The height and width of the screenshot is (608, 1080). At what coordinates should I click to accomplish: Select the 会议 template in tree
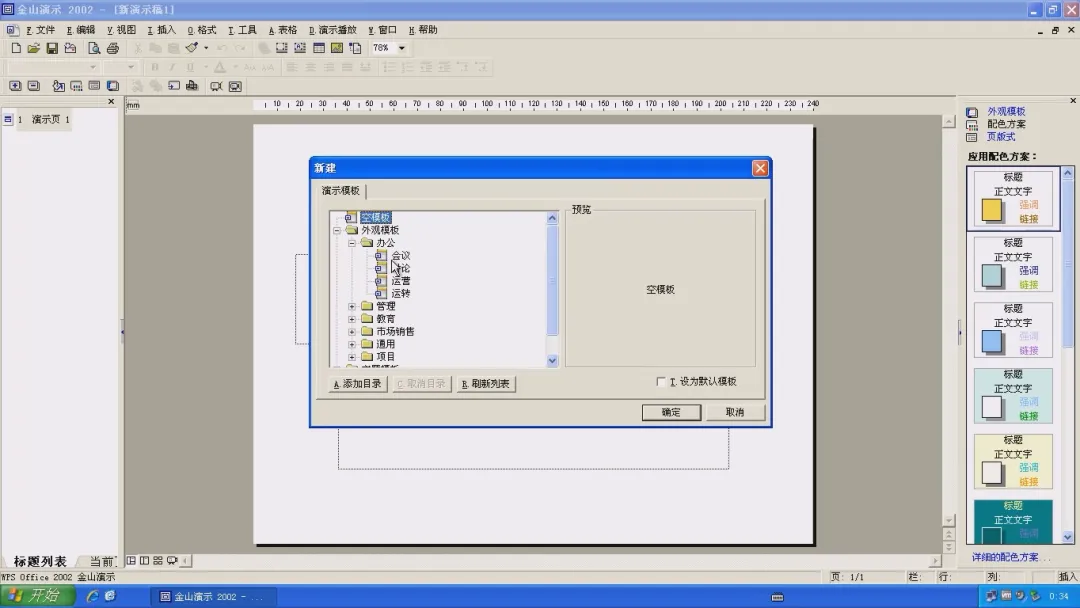coord(401,256)
